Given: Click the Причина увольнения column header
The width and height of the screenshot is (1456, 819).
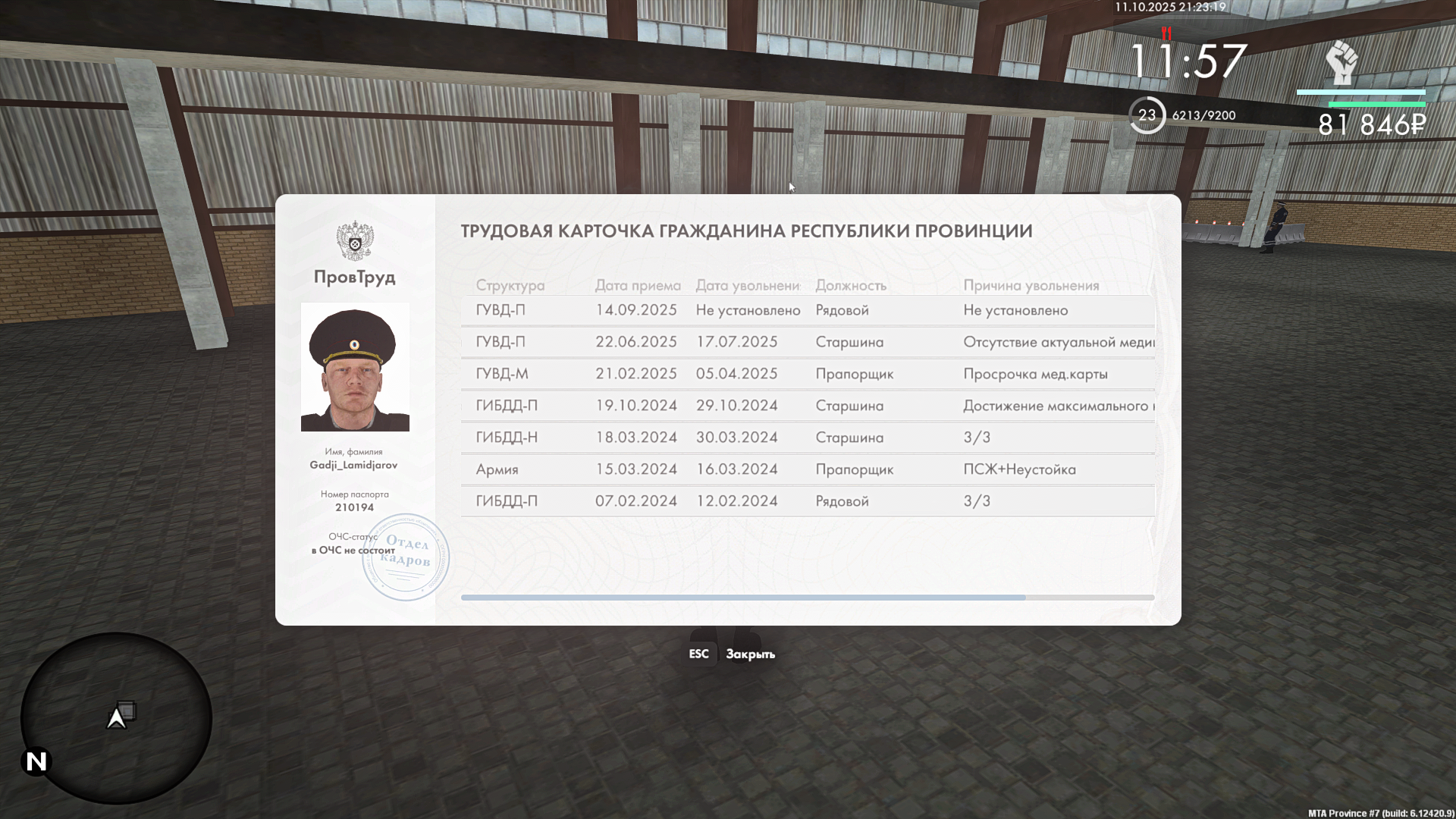Looking at the screenshot, I should [1031, 286].
